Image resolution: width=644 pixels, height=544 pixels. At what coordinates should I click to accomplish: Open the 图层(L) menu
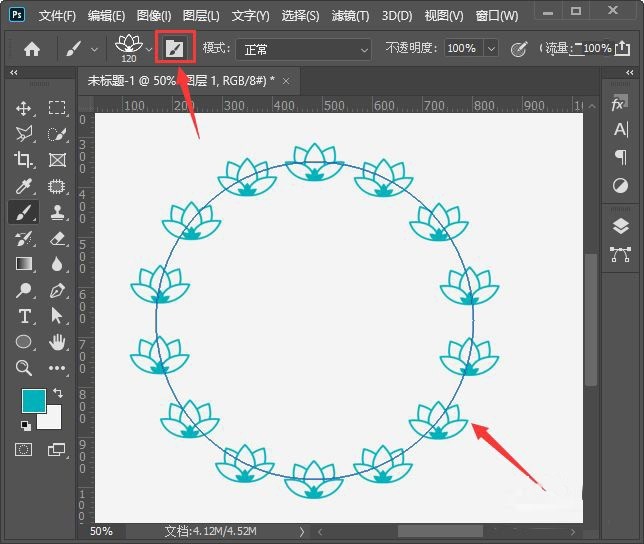[x=202, y=16]
